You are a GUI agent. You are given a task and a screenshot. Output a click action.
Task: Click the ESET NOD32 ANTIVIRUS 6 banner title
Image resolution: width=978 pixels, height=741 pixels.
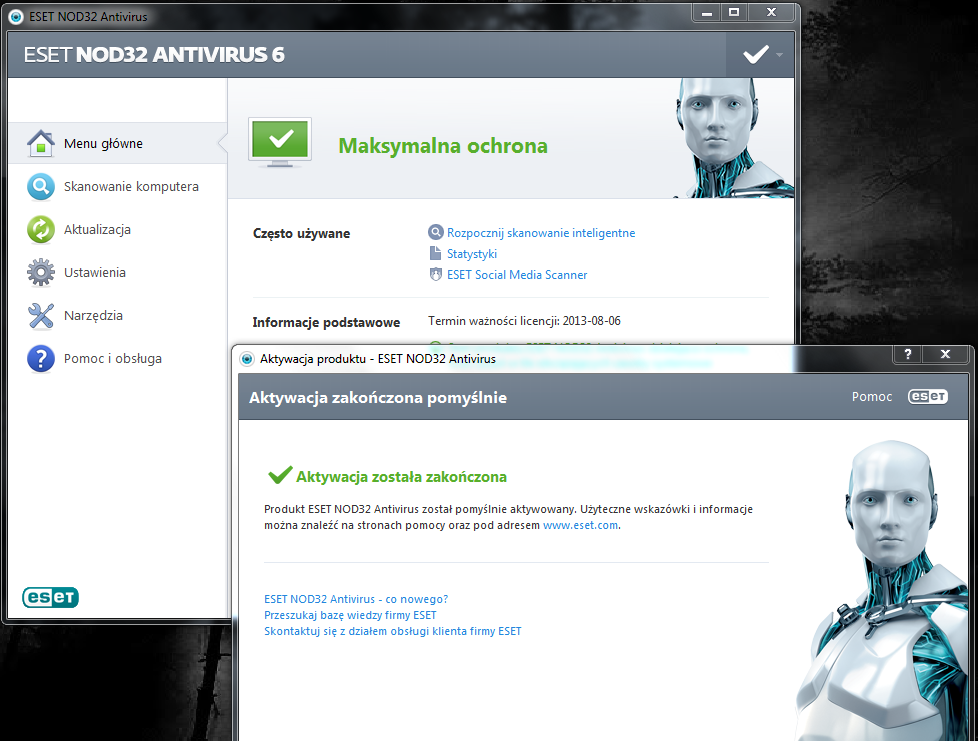(x=154, y=55)
